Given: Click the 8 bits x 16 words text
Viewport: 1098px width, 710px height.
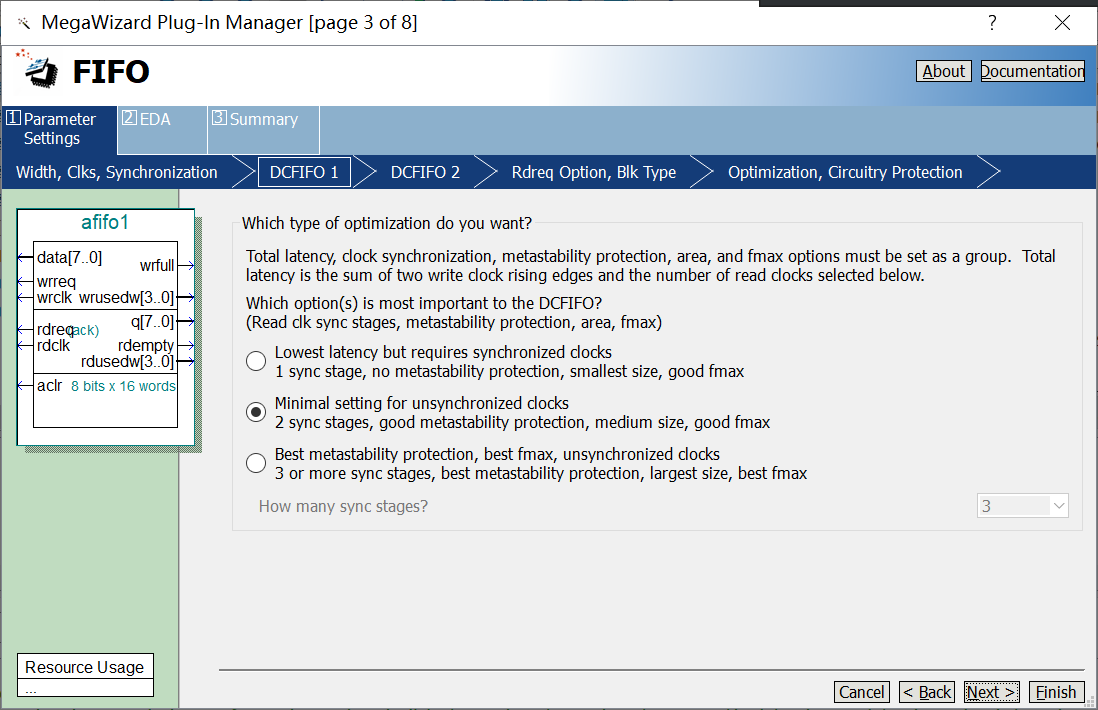Looking at the screenshot, I should pos(123,386).
